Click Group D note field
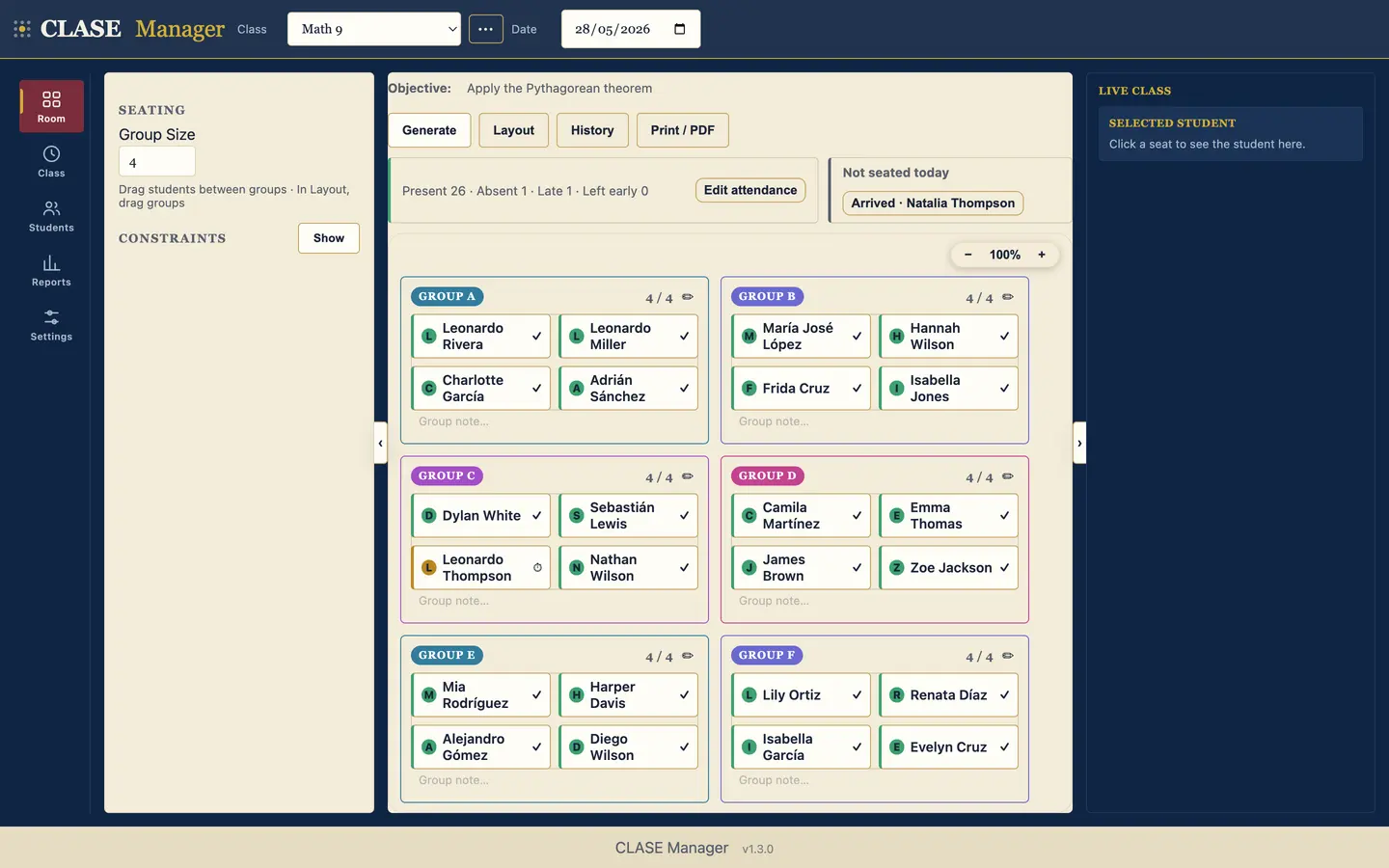The width and height of the screenshot is (1389, 868). pos(875,601)
